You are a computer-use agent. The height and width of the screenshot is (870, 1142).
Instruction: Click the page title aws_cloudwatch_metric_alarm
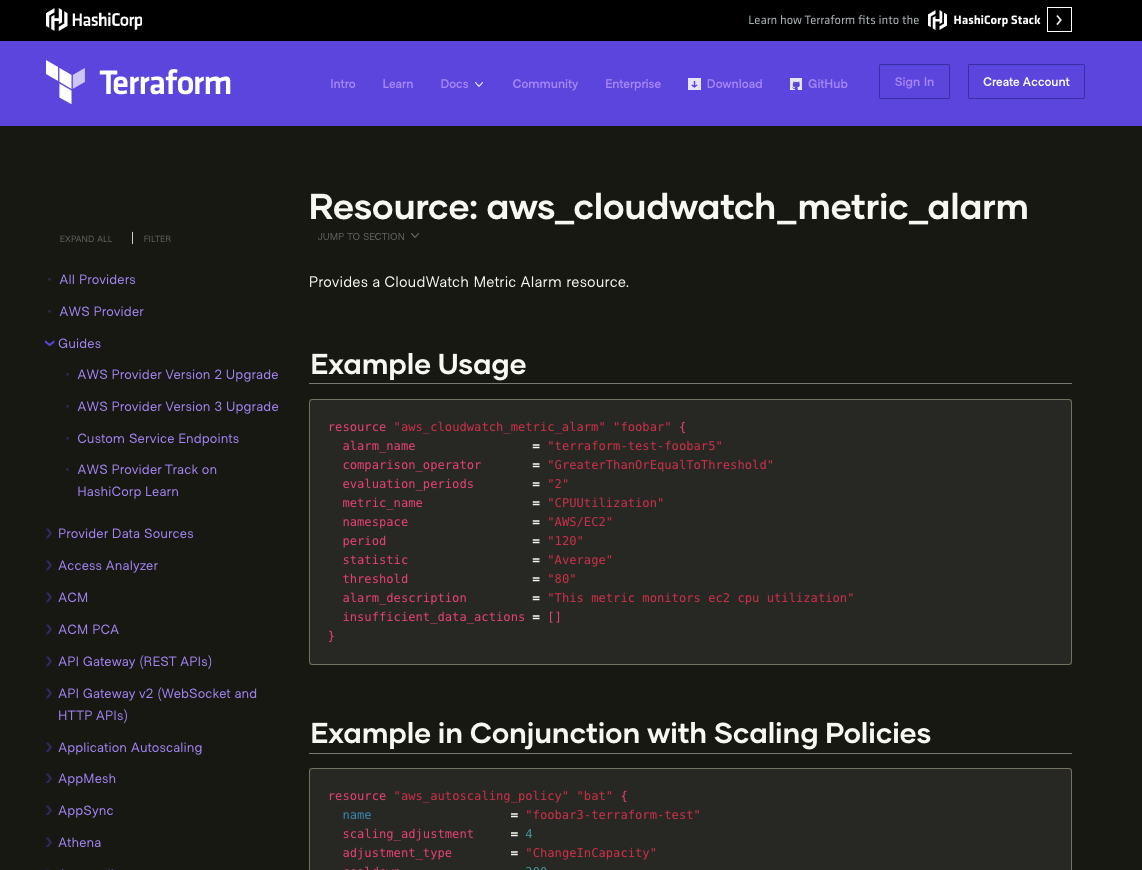[x=668, y=207]
